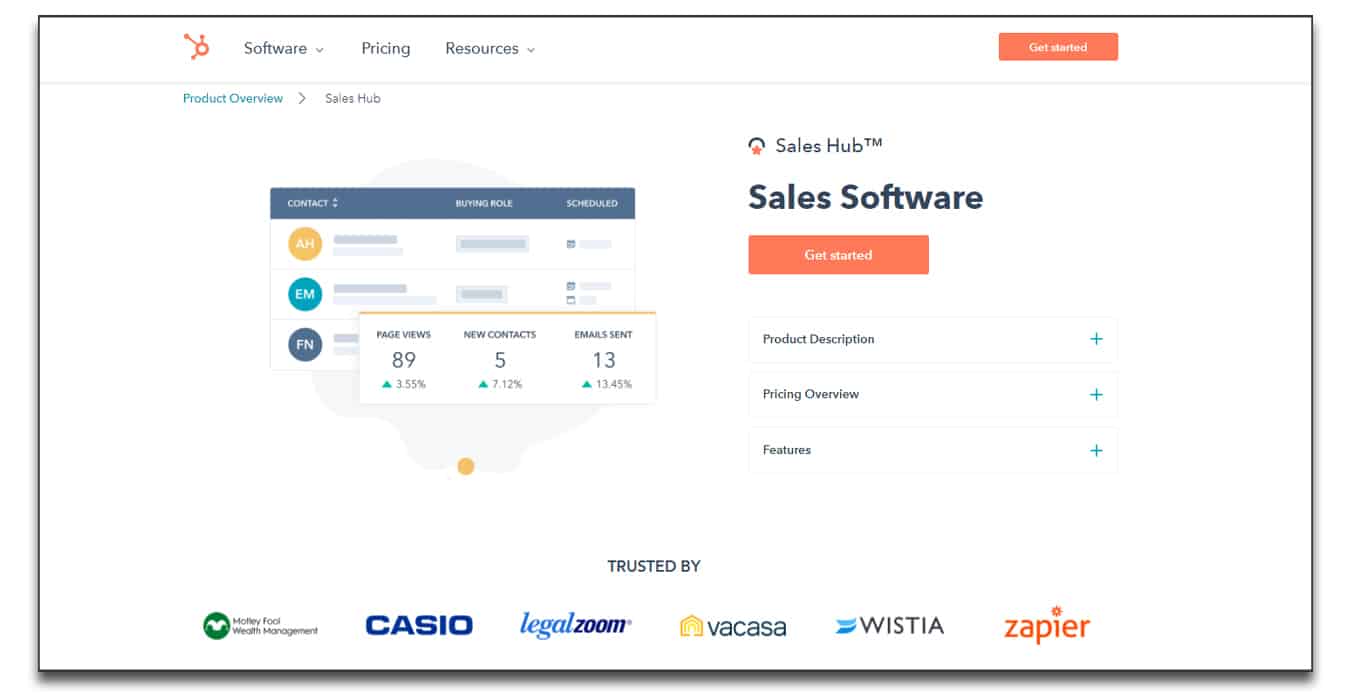Click the Sales Hub badge icon
The width and height of the screenshot is (1351, 695).
(757, 146)
